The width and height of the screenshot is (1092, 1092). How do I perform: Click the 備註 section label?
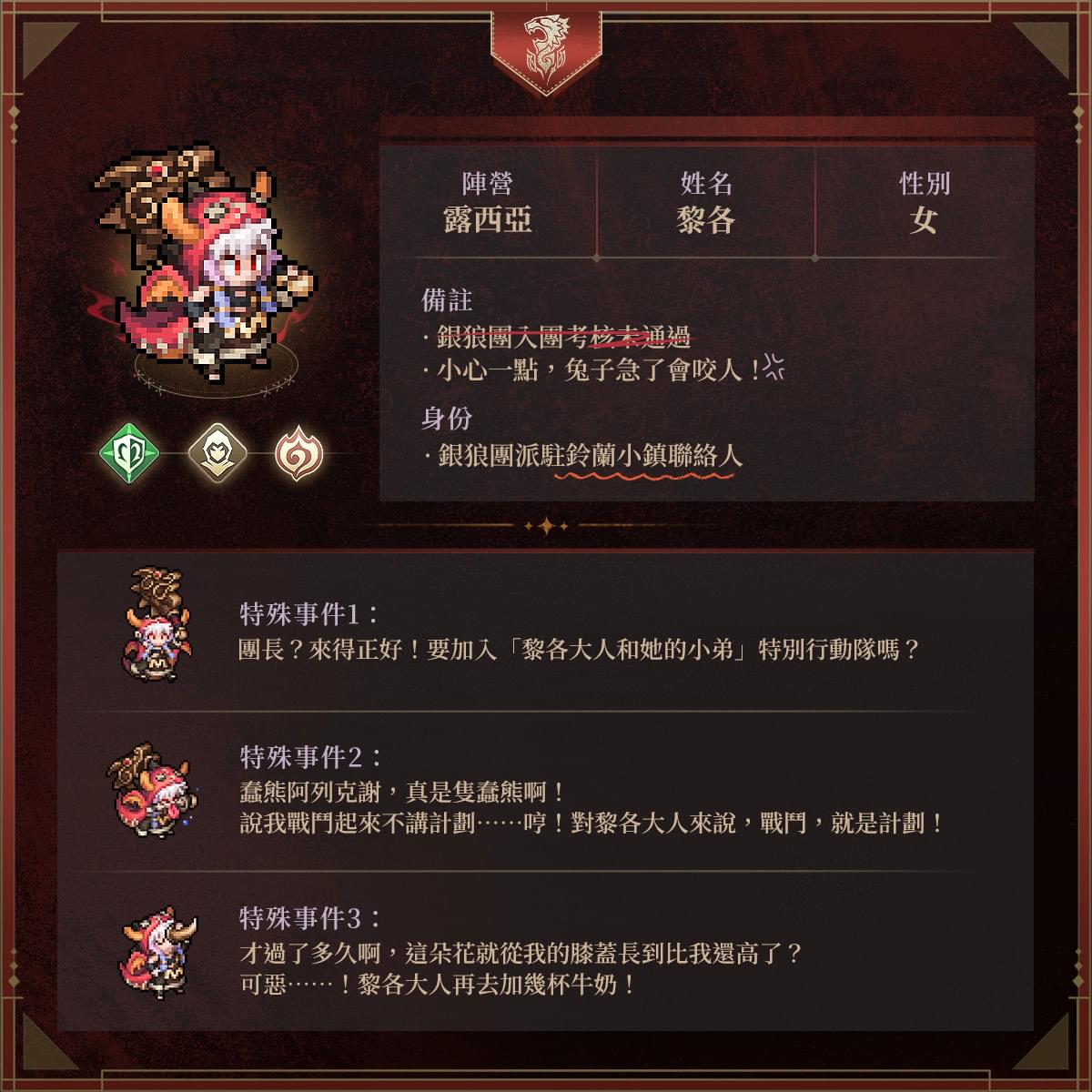447,299
